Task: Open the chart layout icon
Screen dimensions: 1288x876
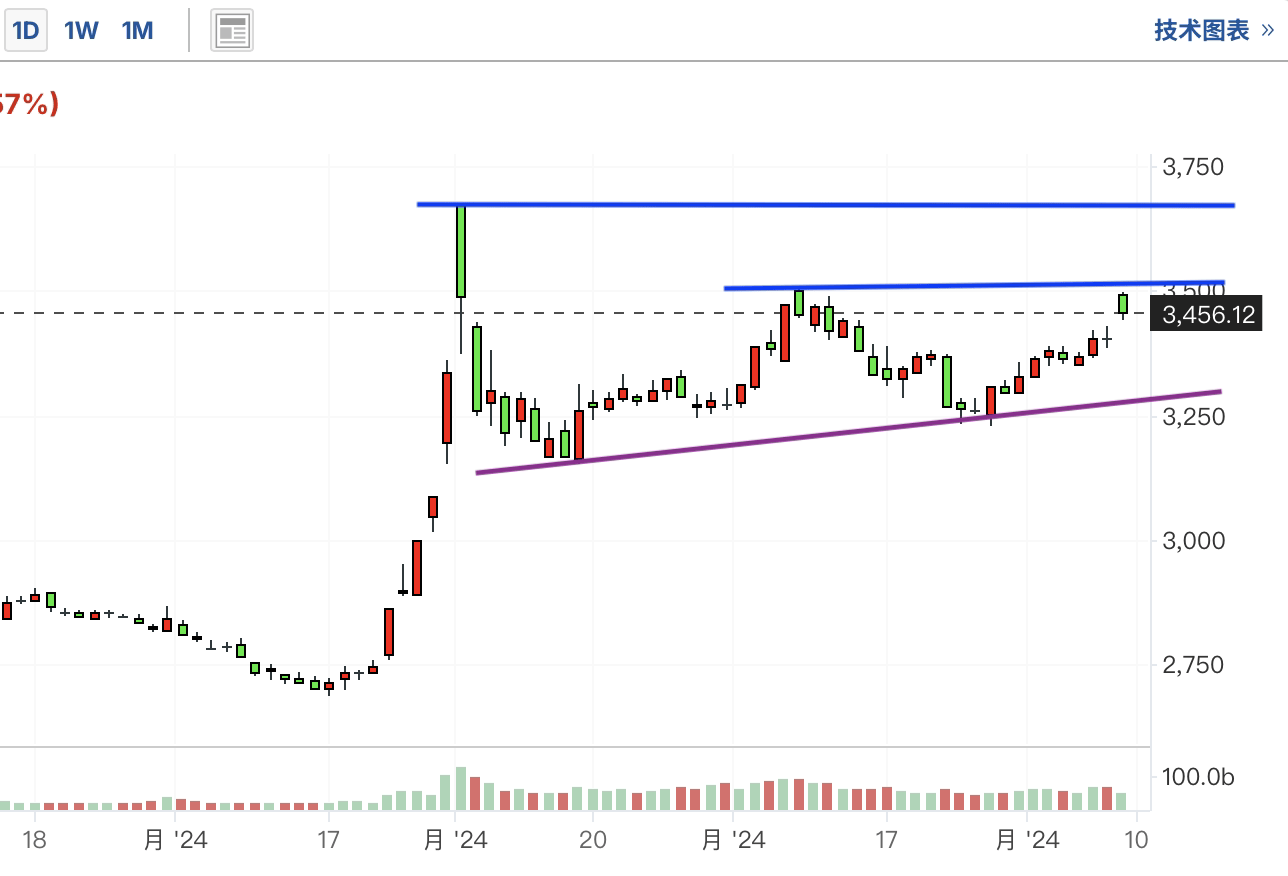Action: [232, 31]
